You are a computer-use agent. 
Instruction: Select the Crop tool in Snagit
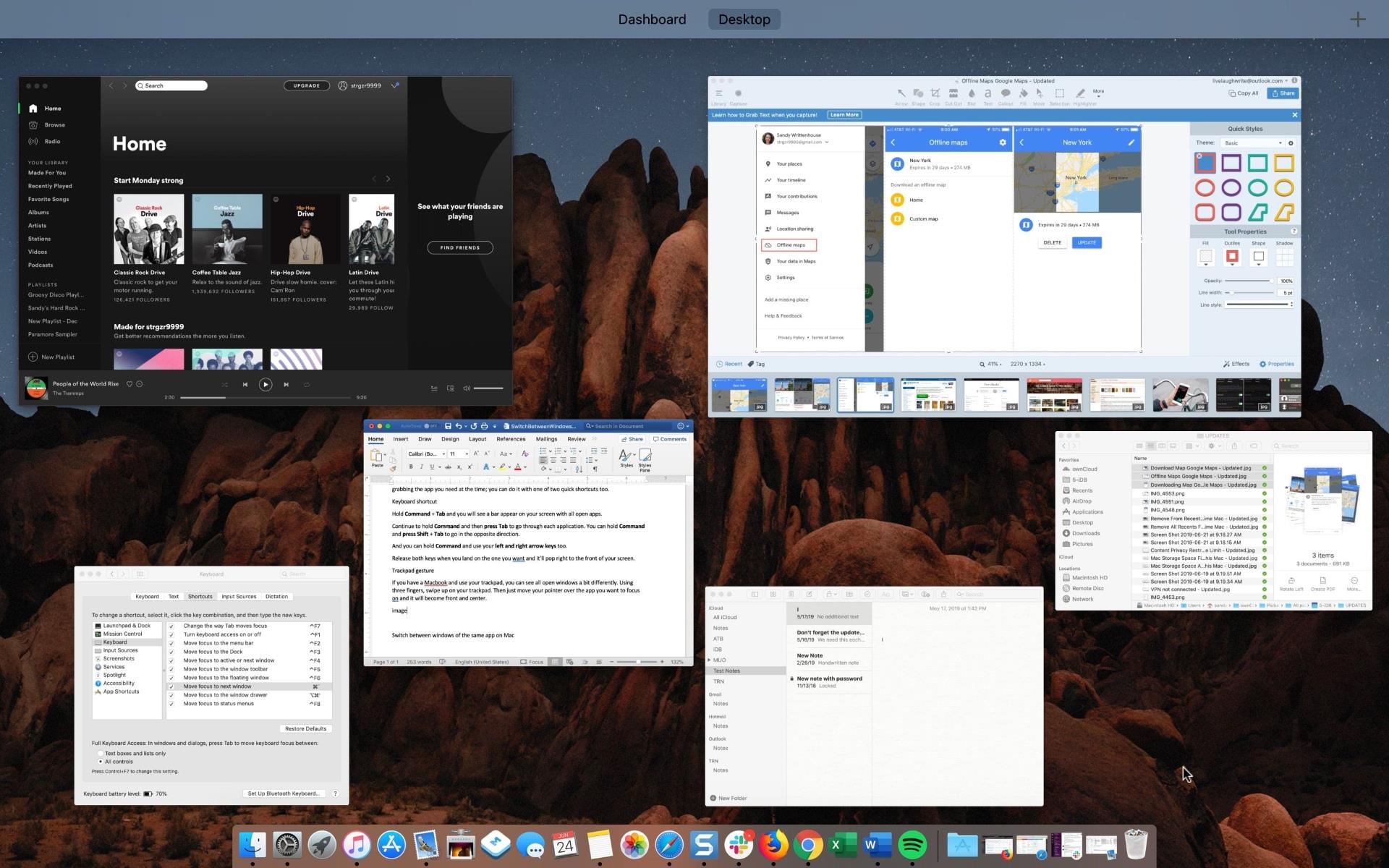click(x=935, y=93)
